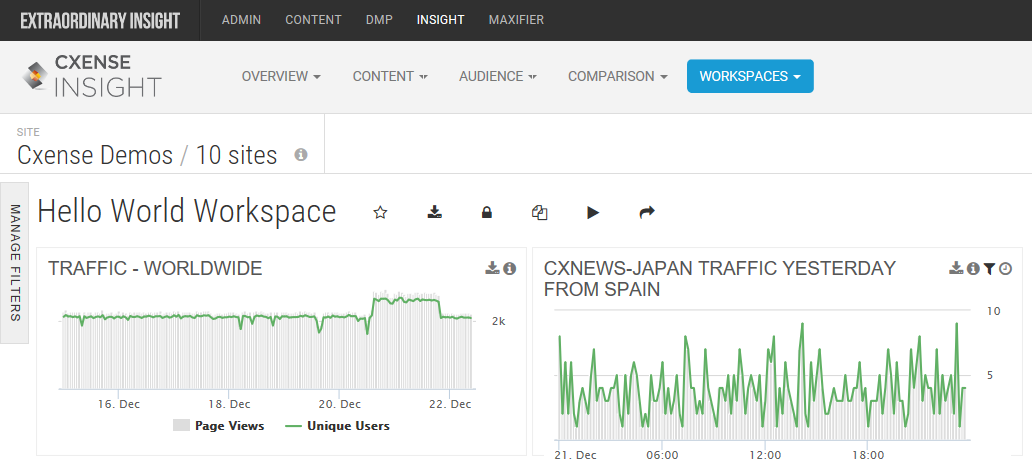Click the 16. Dec axis label
This screenshot has width=1032, height=462.
118,404
